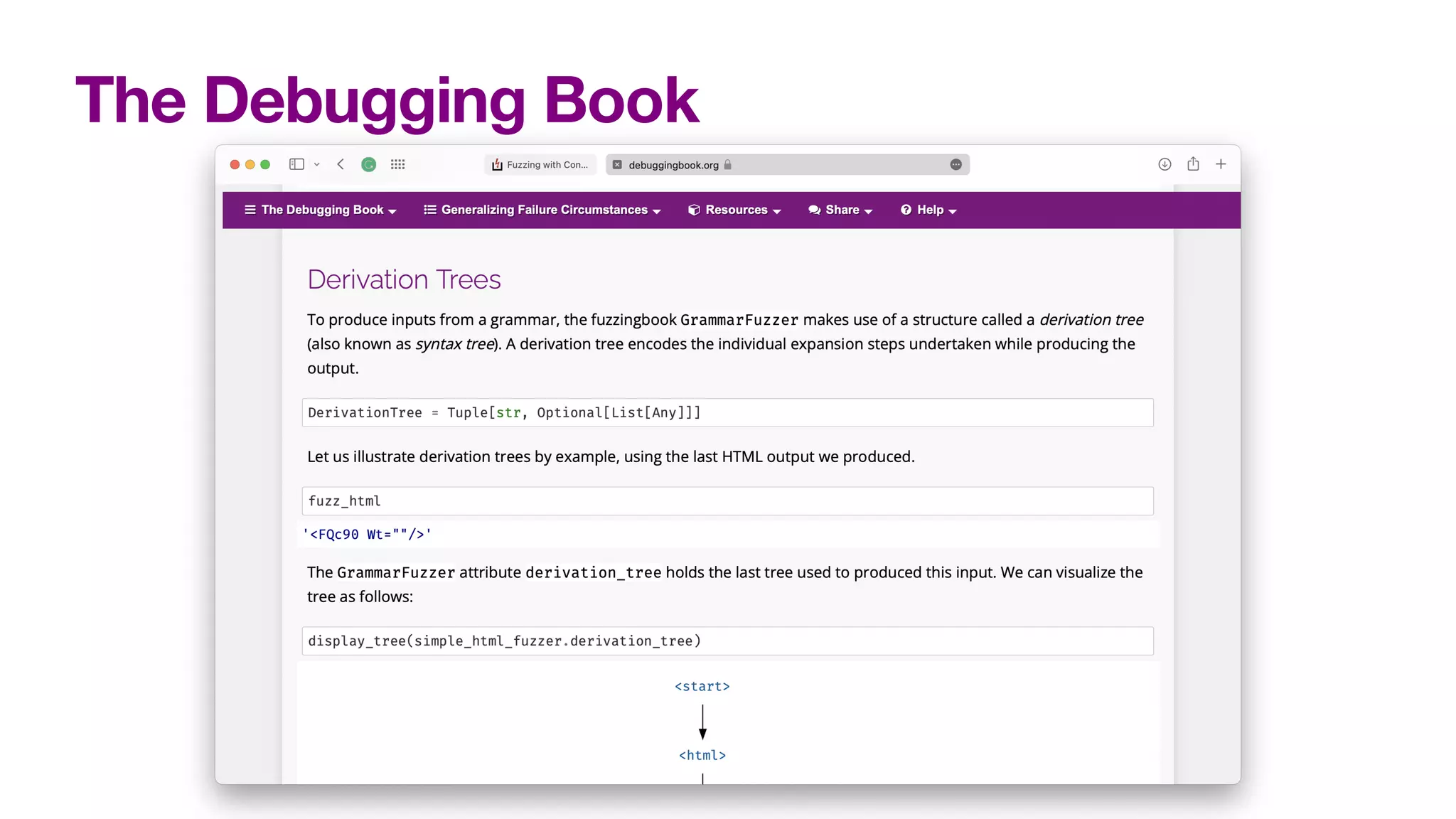Click the fuzz_html code cell
Screen dimensions: 1456x819
[727, 500]
